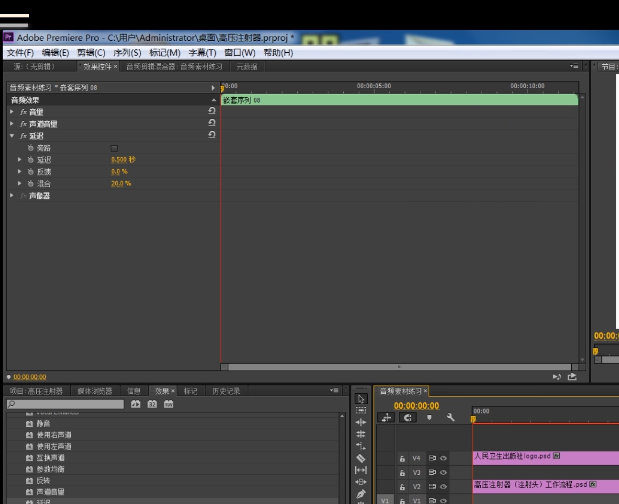The image size is (619, 504).
Task: Enable the 旁路 bypass checkbox
Action: [114, 148]
